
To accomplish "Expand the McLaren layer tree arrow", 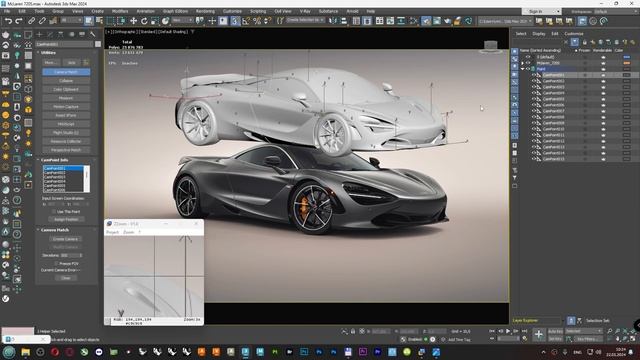I will (522, 63).
